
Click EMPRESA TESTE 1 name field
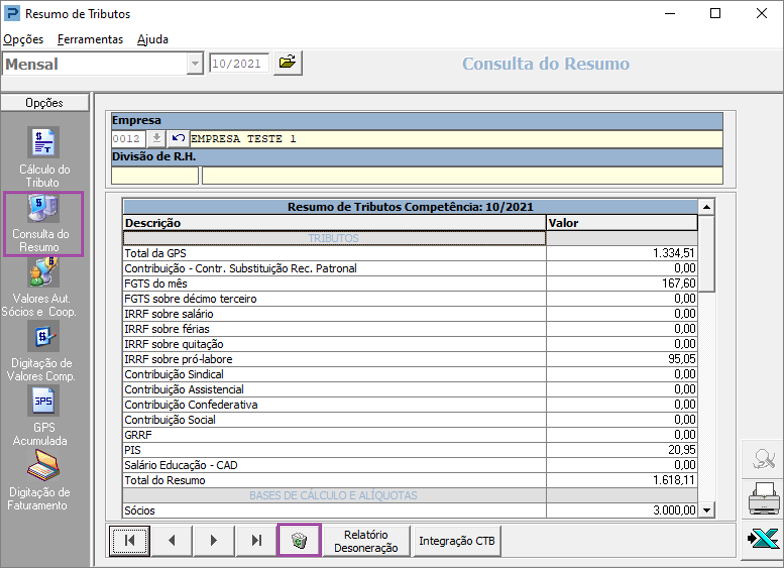click(456, 138)
